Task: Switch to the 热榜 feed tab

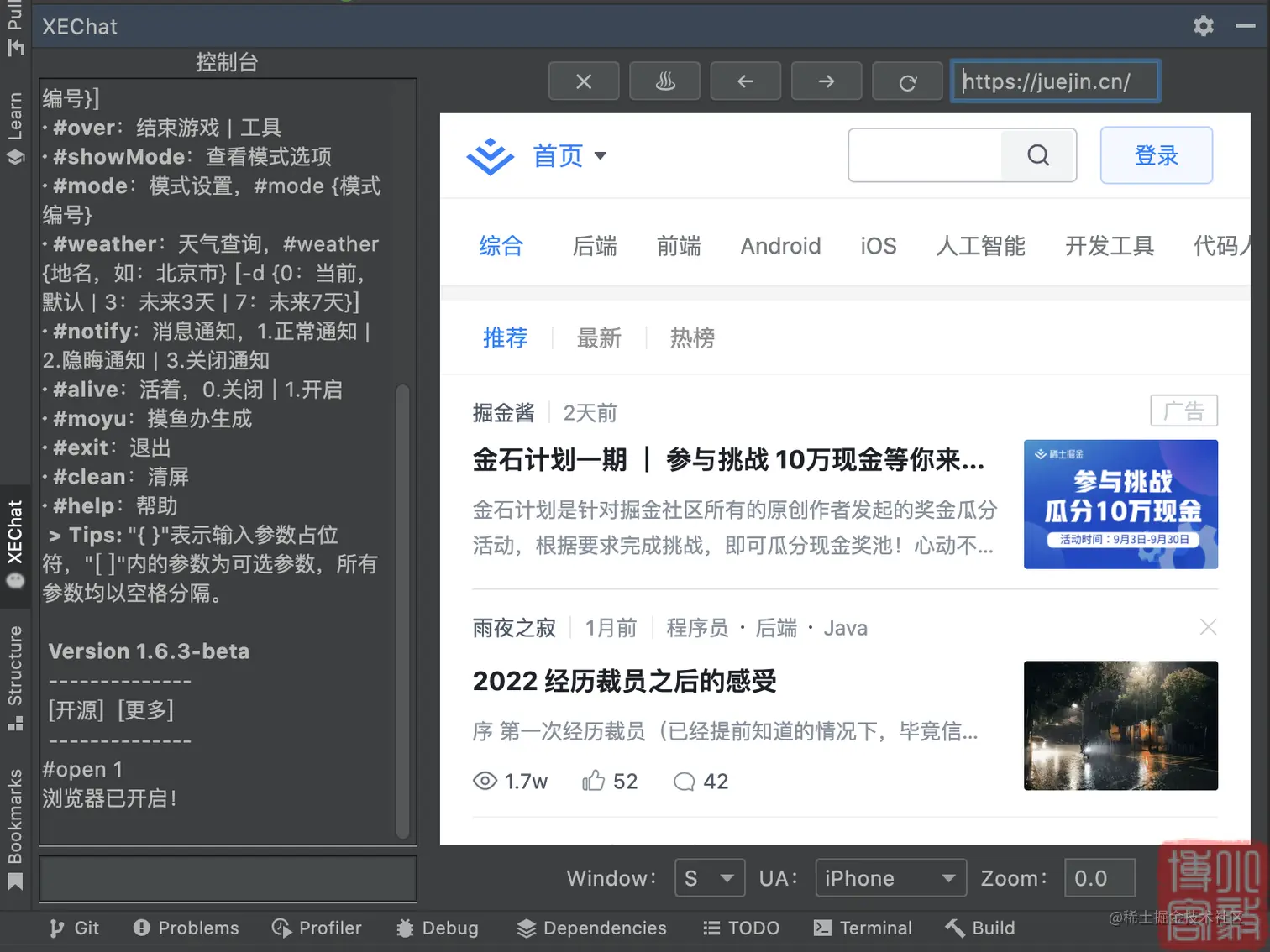Action: click(x=692, y=338)
